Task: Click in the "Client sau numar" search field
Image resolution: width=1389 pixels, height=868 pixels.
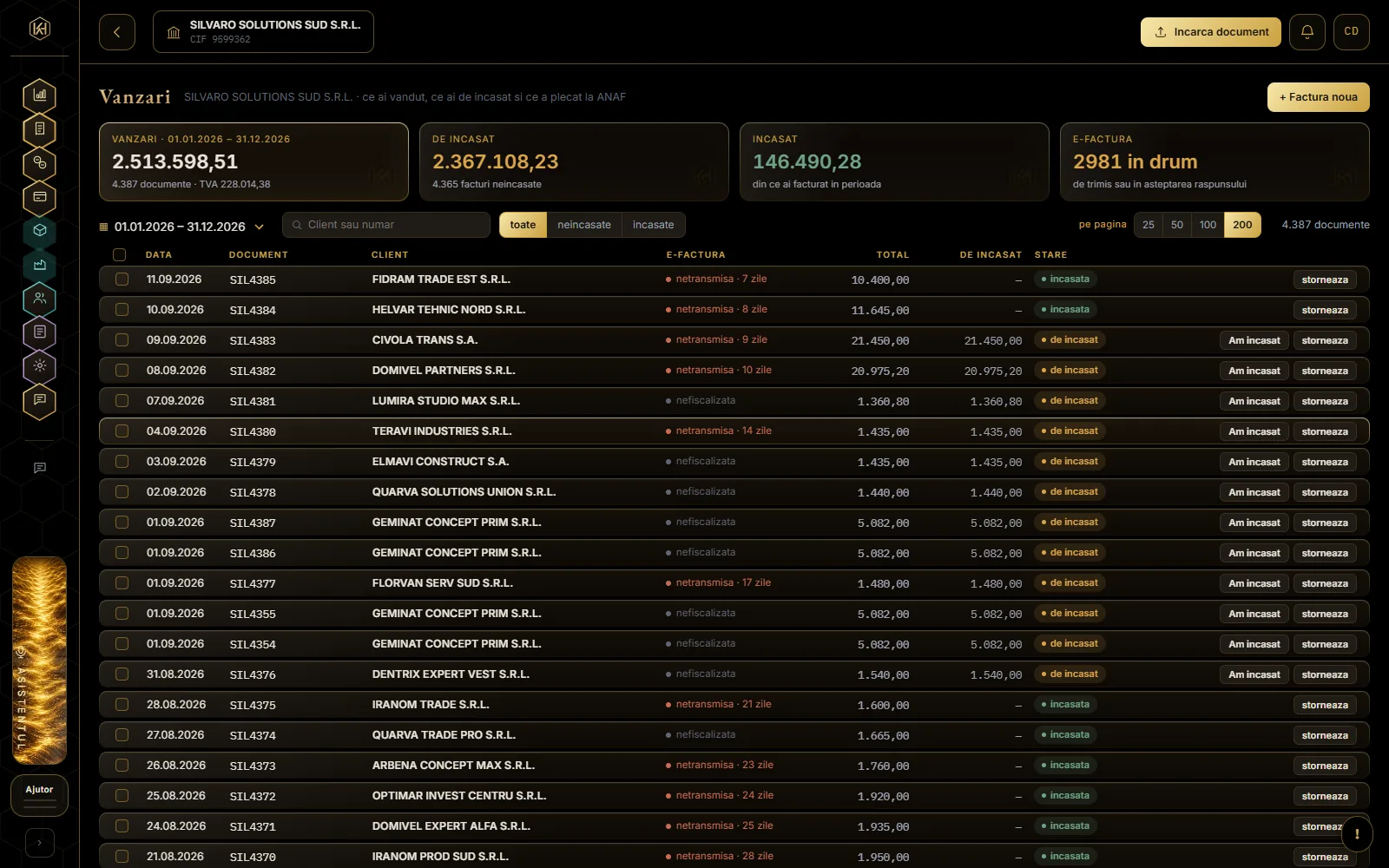Action: point(386,225)
